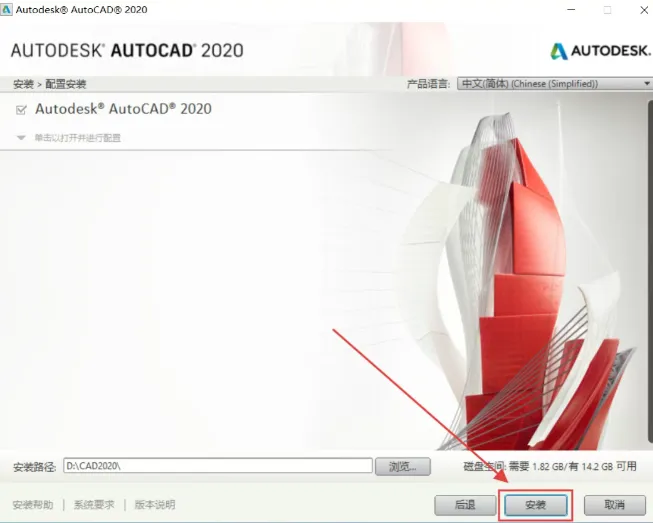Click the Autodesk AutoCAD 2020 product name
Viewport: 653px width, 523px height.
(123, 109)
